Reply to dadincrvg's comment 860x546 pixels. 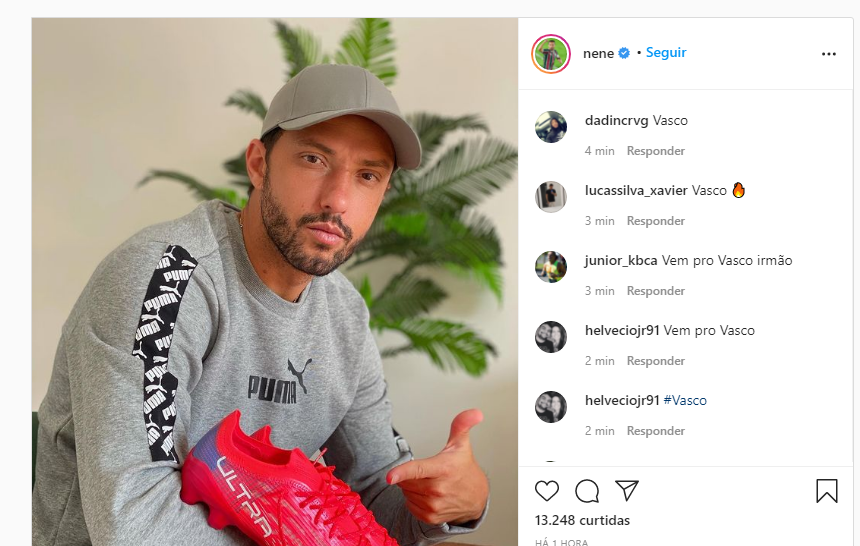click(655, 151)
